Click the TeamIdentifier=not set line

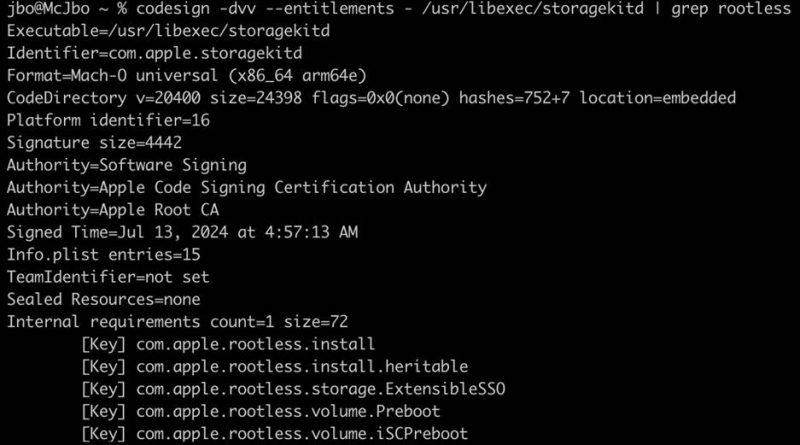tap(108, 277)
